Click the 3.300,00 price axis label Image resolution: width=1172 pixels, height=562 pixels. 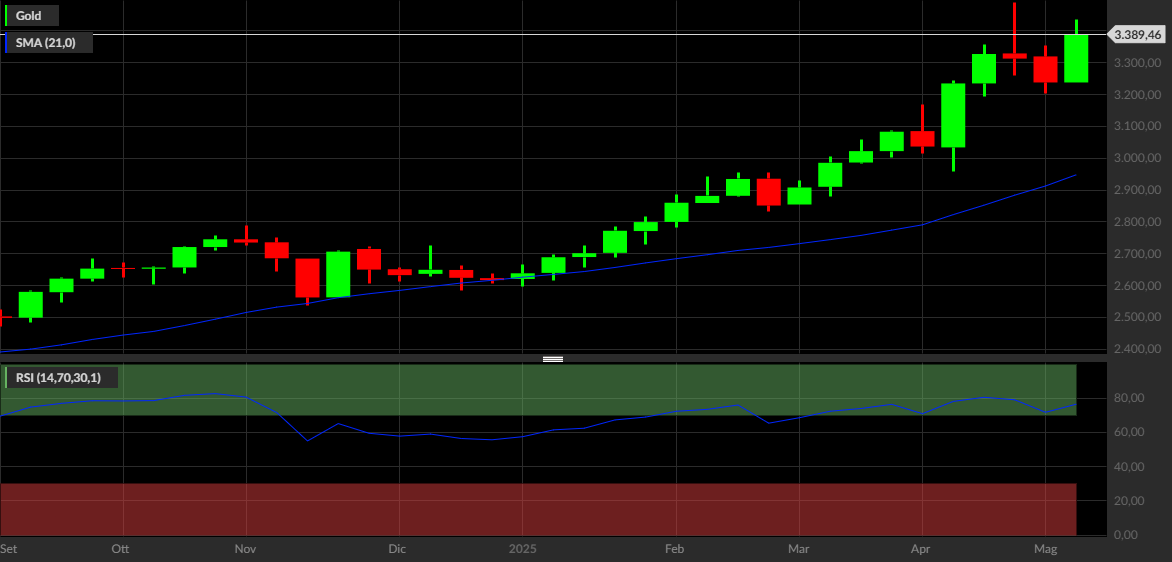pos(1138,63)
